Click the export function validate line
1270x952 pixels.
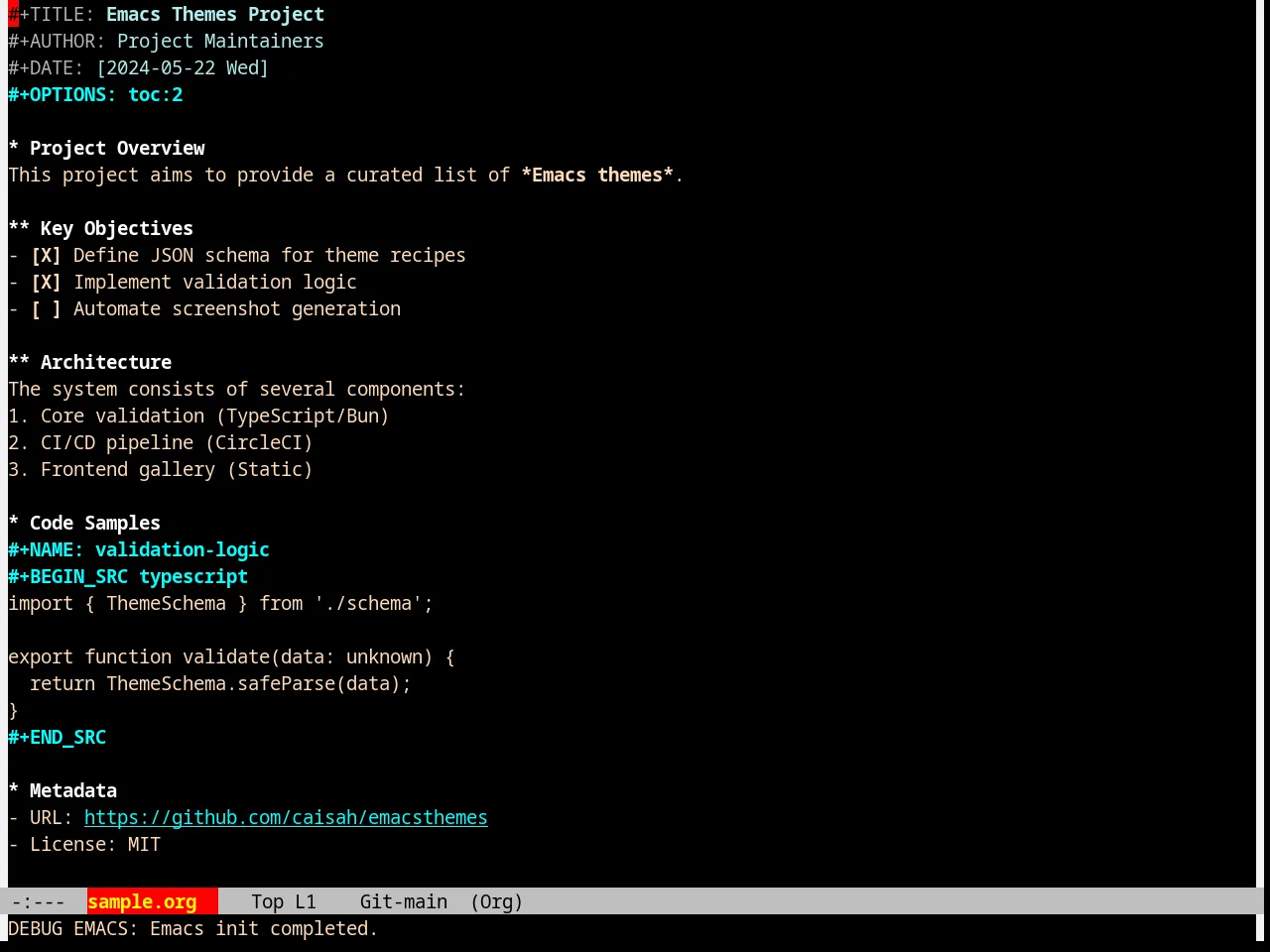231,657
